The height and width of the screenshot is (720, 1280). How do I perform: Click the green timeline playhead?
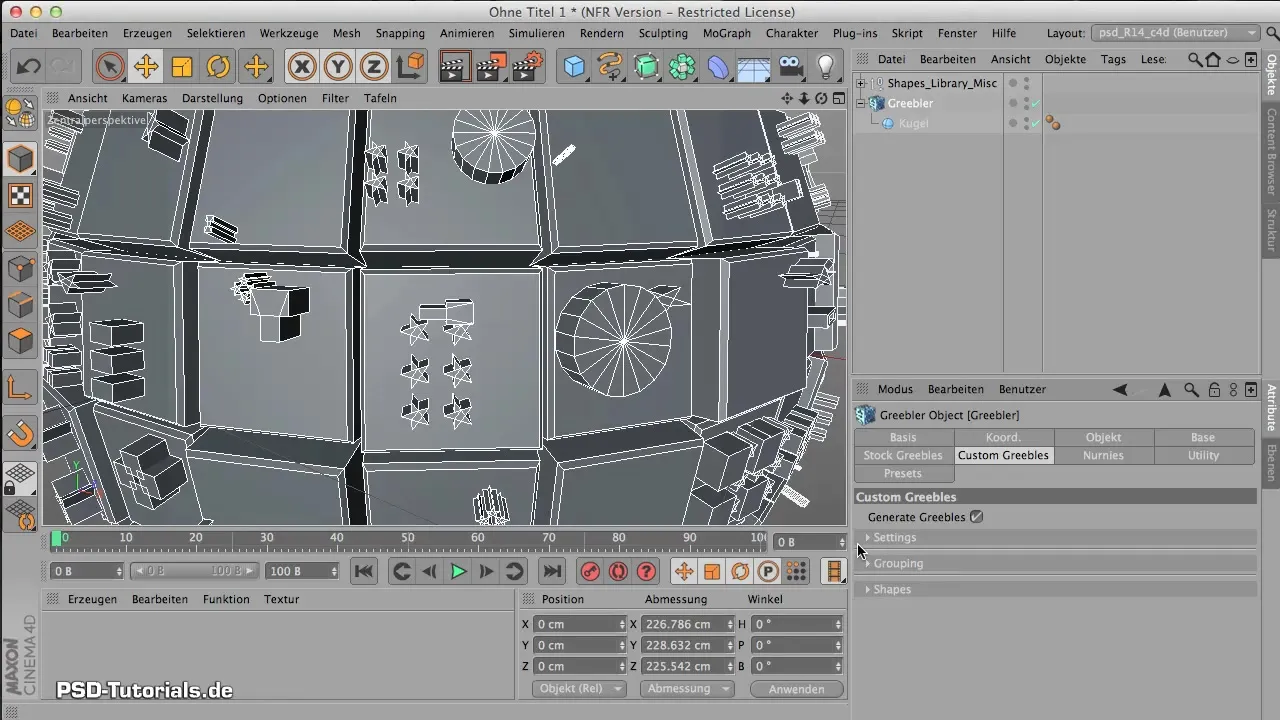coord(57,541)
